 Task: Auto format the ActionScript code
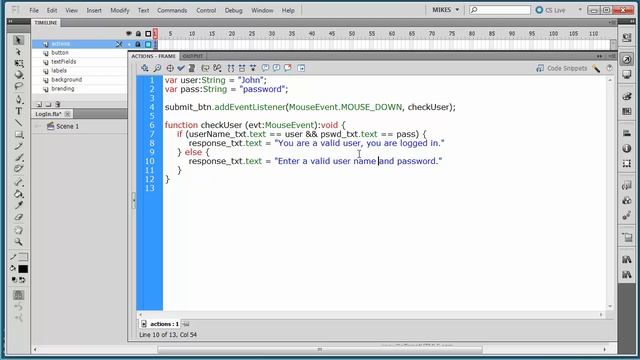tap(192, 68)
